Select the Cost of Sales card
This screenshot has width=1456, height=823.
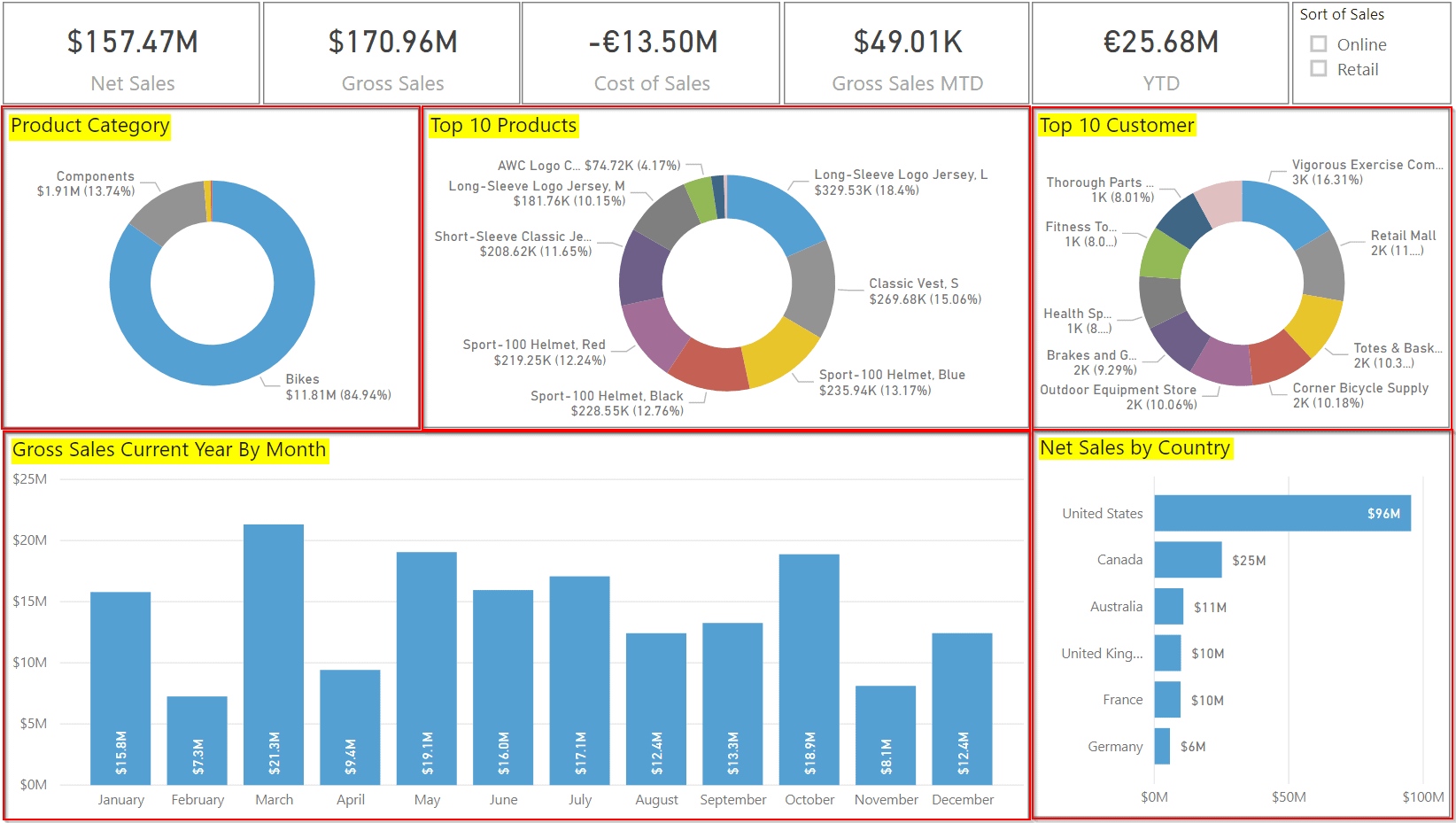(651, 54)
